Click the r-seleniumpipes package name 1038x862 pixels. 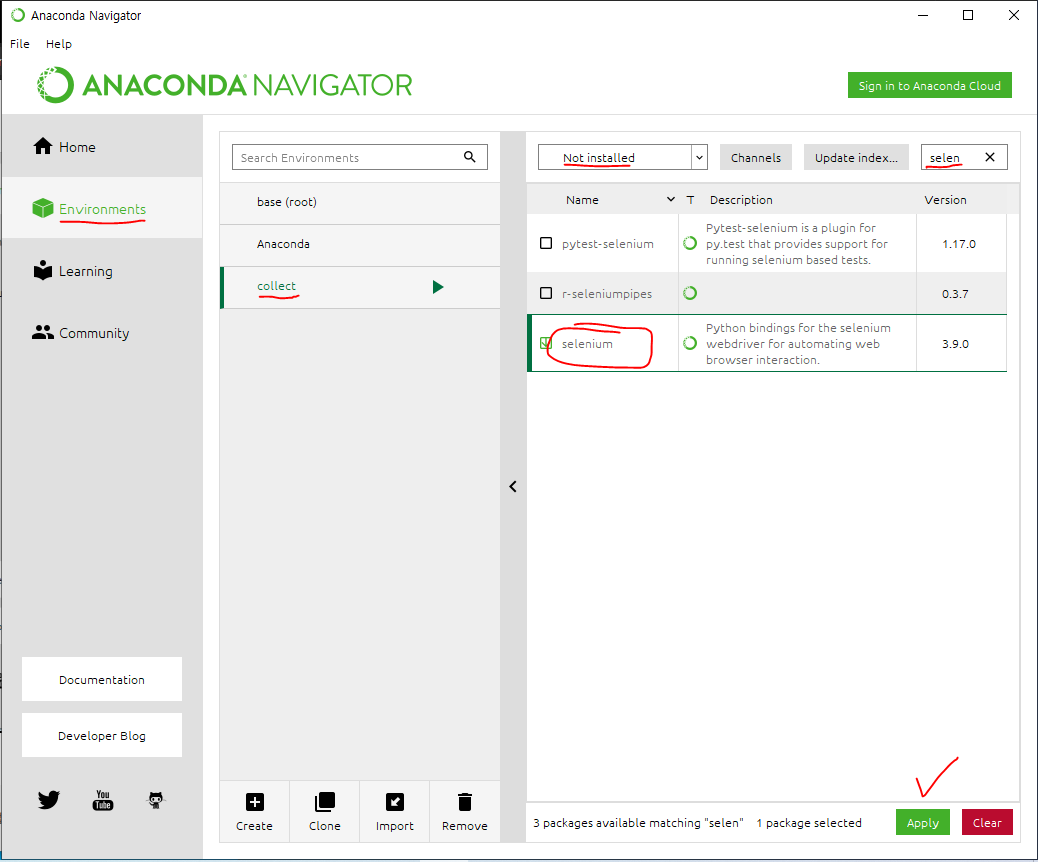tap(607, 294)
